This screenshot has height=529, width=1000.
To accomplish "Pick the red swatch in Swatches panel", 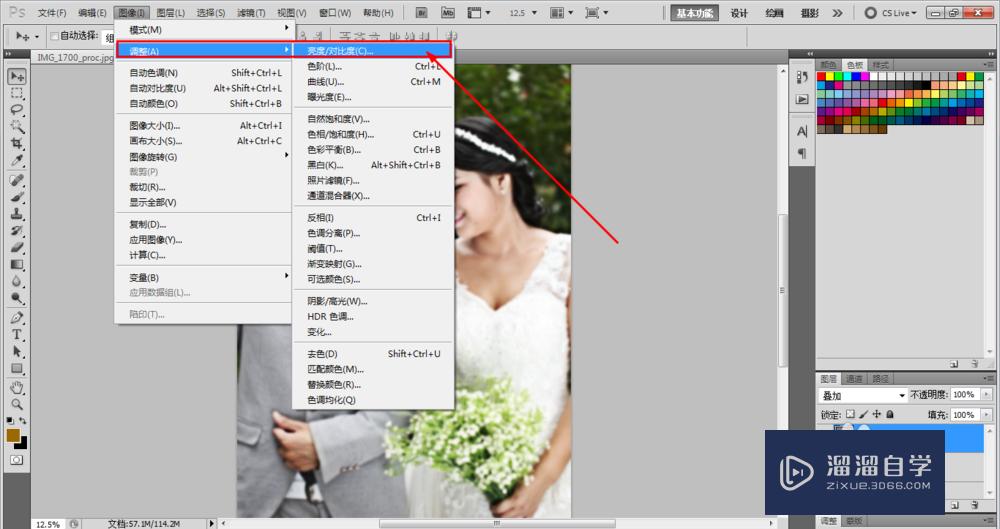I will 822,77.
